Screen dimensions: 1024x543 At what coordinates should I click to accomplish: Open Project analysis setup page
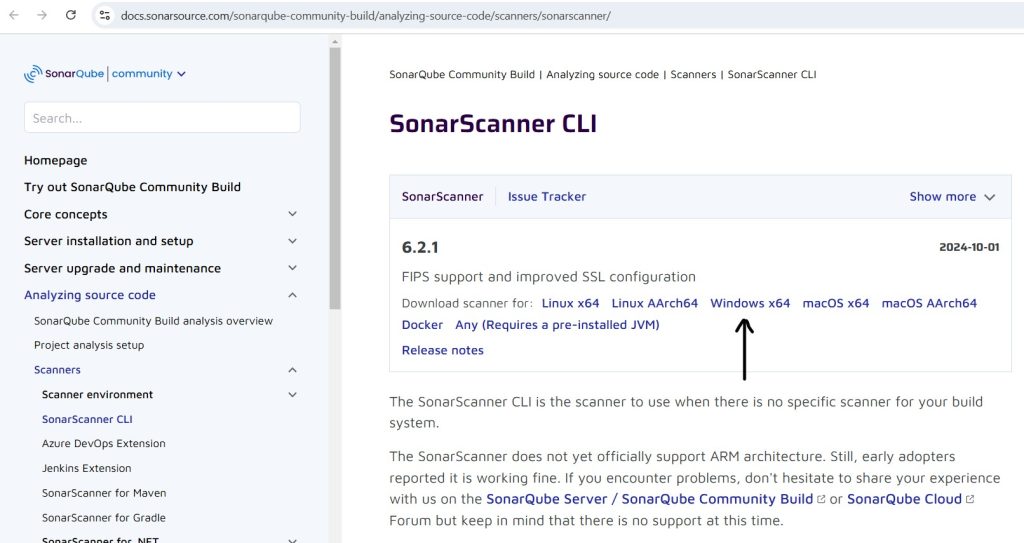pos(89,345)
